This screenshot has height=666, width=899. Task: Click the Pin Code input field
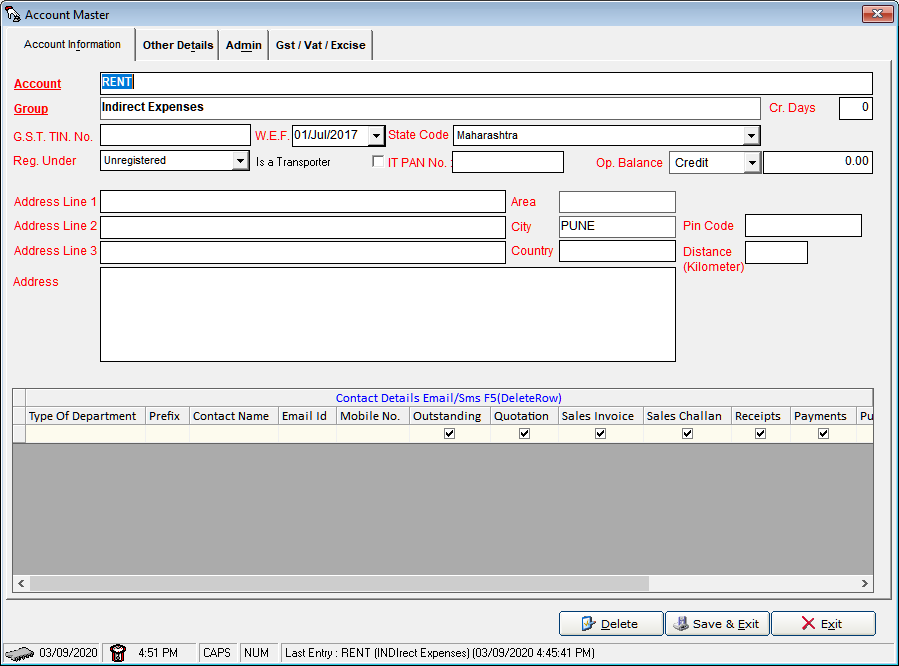(803, 225)
